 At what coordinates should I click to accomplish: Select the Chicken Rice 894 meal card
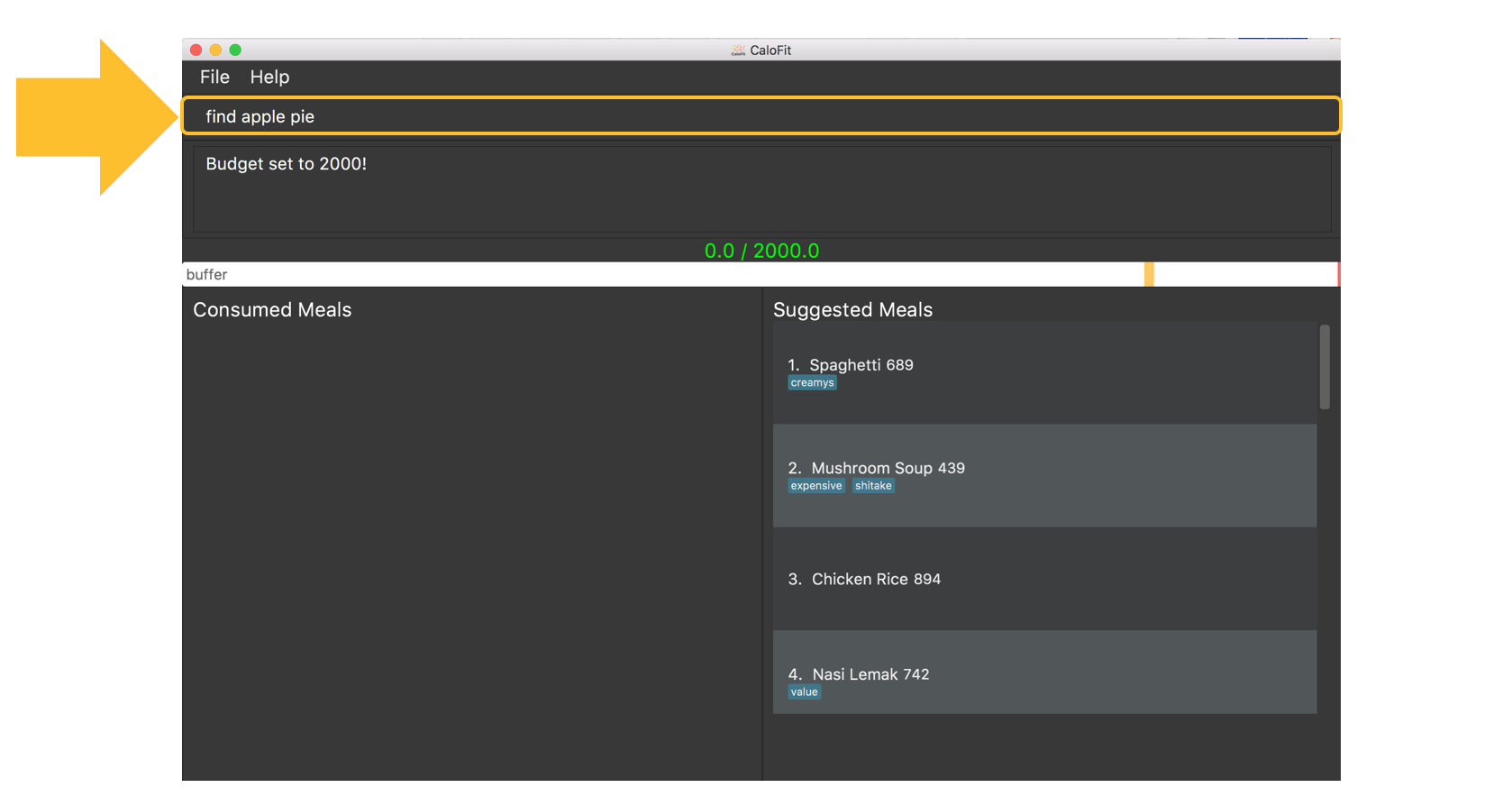(1044, 579)
